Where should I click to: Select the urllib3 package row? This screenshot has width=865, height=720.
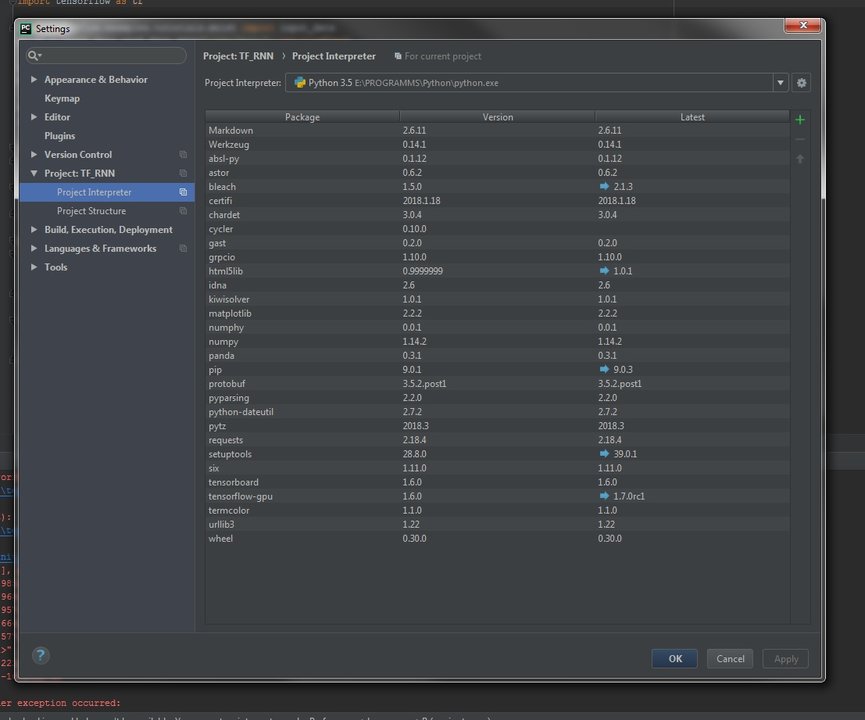(497, 524)
